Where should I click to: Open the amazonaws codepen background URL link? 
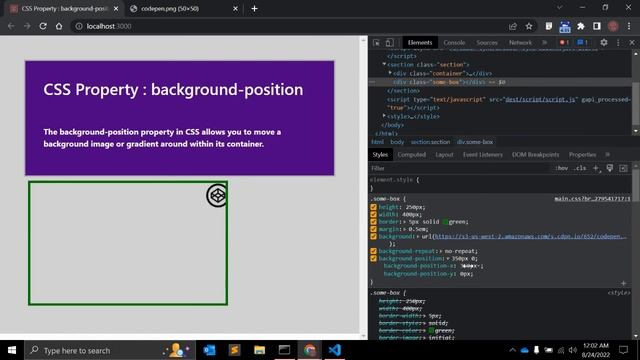530,236
